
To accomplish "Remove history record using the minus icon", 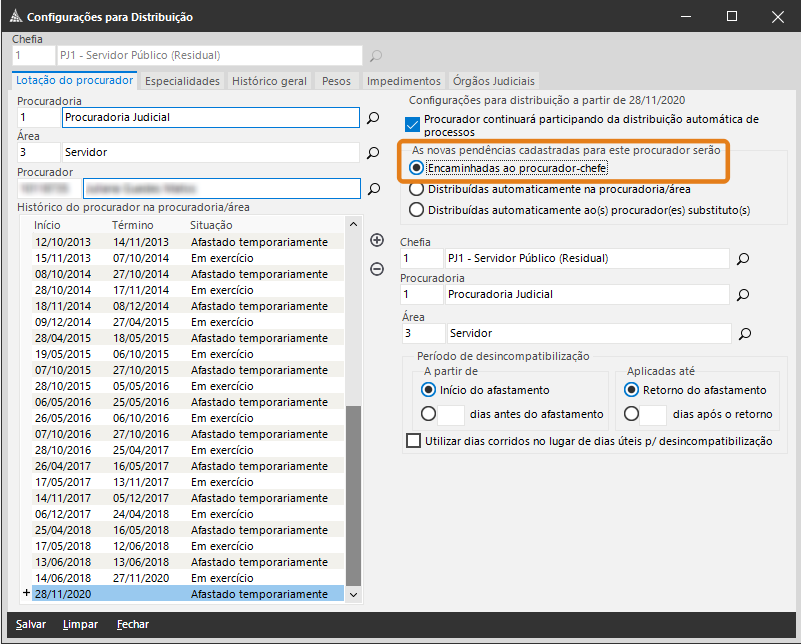I will (377, 268).
